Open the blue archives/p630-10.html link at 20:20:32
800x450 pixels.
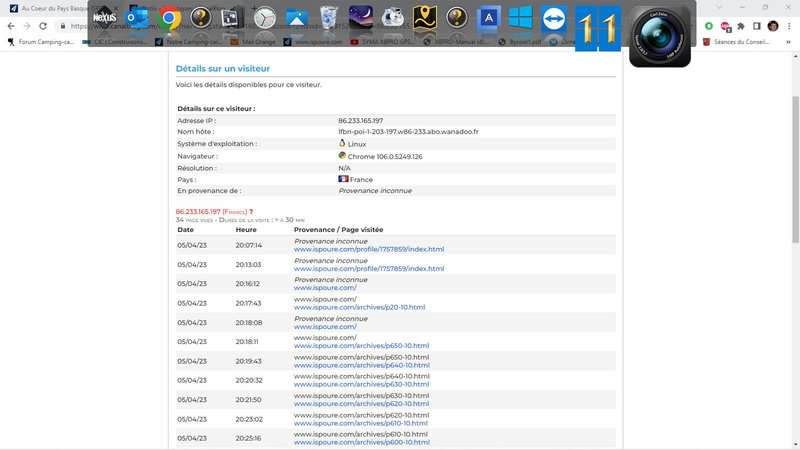[x=361, y=384]
